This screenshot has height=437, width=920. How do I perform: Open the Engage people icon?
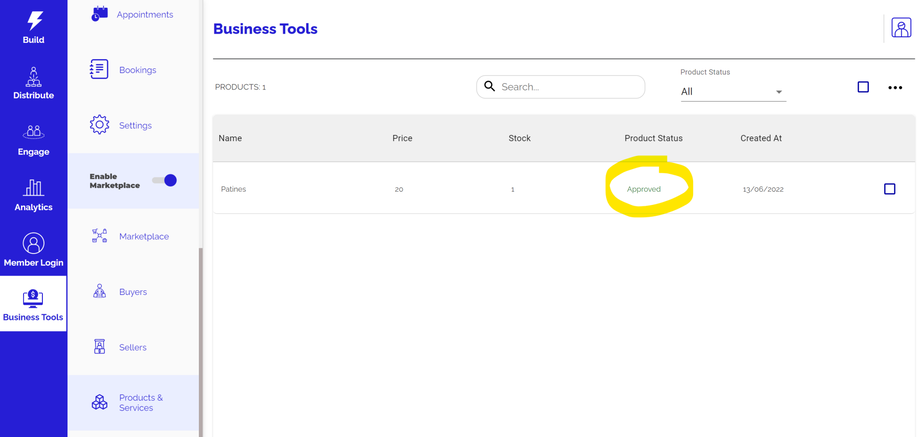(33, 132)
